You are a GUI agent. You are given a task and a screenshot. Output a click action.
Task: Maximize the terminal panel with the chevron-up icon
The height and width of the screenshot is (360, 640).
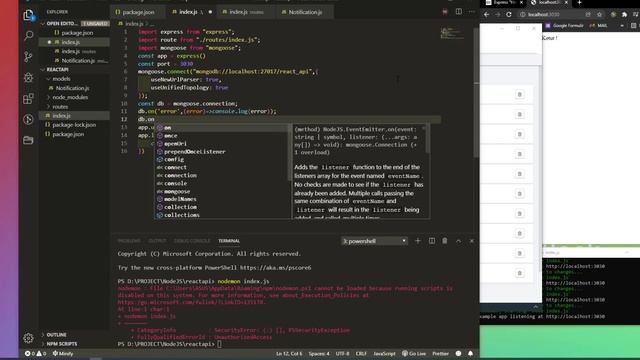pyautogui.click(x=458, y=241)
